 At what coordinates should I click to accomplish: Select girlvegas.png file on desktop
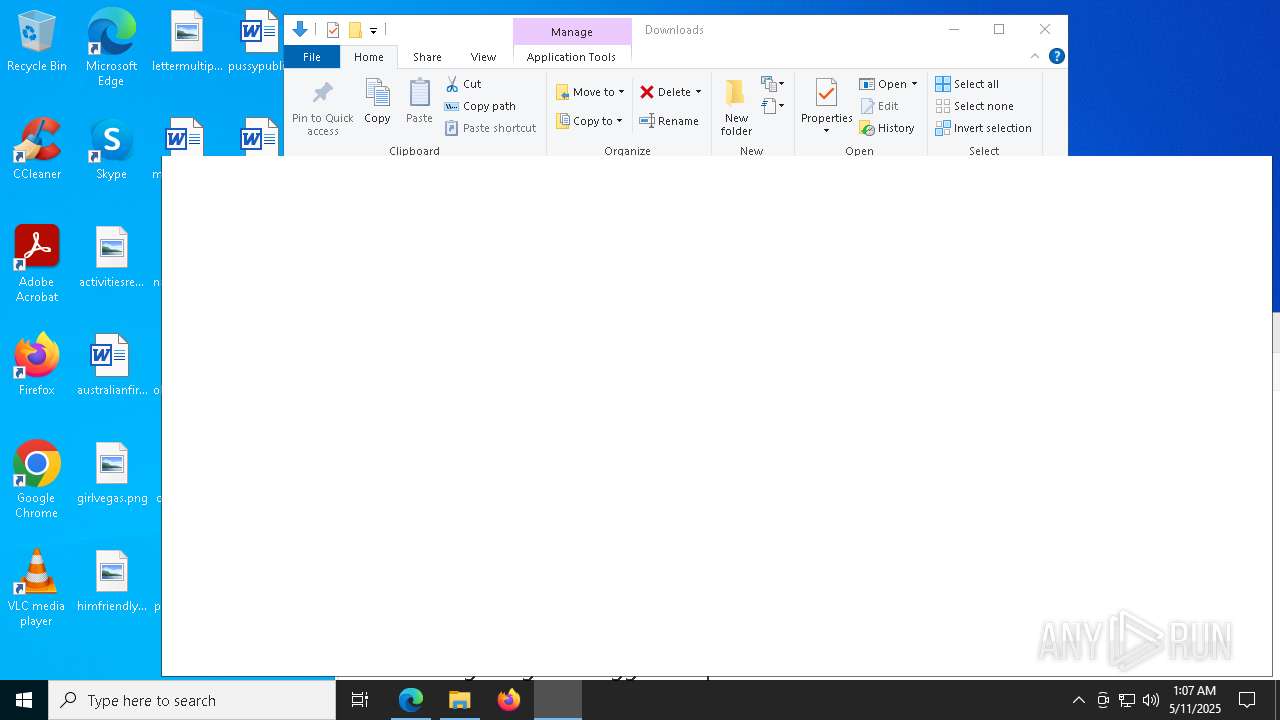coord(111,473)
